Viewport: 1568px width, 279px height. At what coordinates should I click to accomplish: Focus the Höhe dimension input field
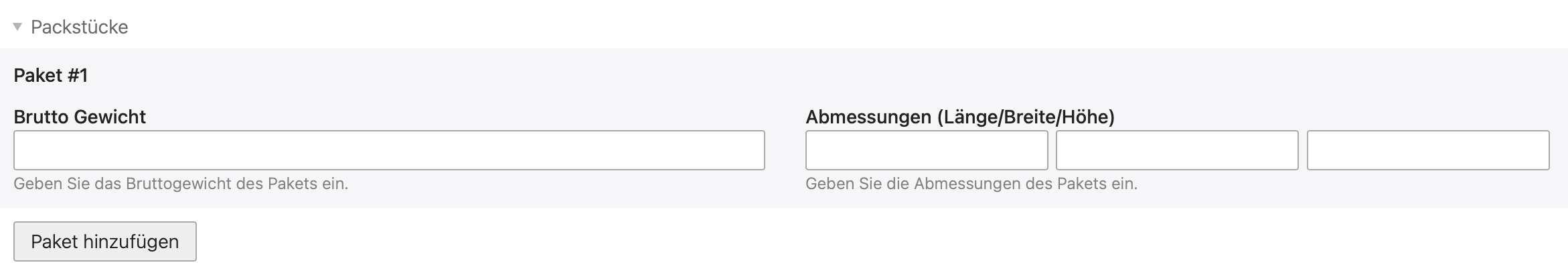(x=1427, y=150)
